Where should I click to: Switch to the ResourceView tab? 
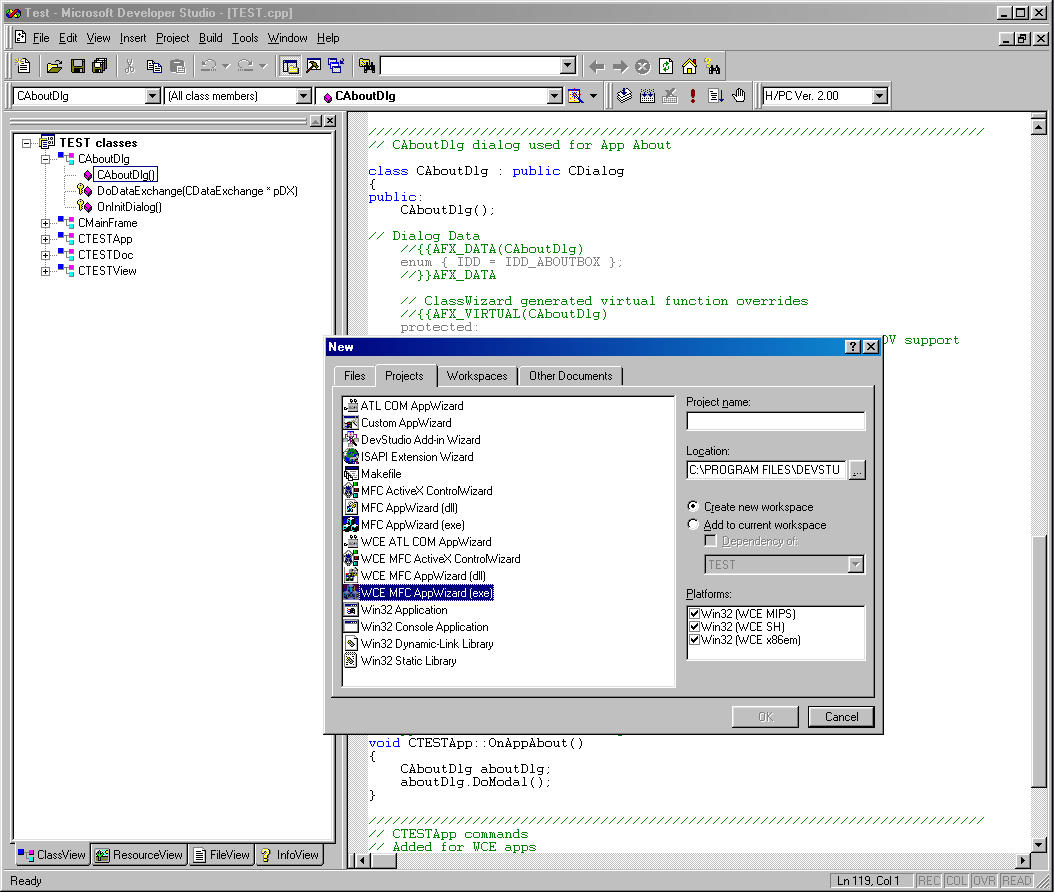[x=139, y=855]
